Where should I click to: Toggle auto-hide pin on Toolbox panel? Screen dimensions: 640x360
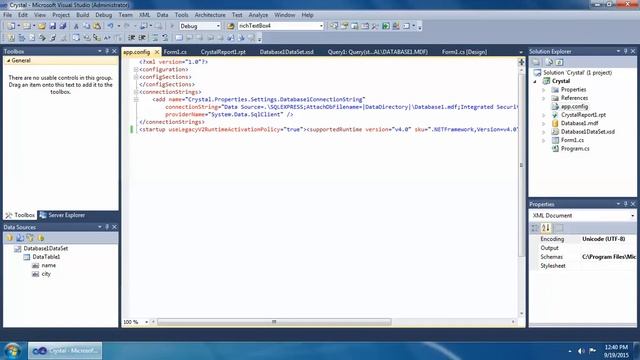[107, 51]
